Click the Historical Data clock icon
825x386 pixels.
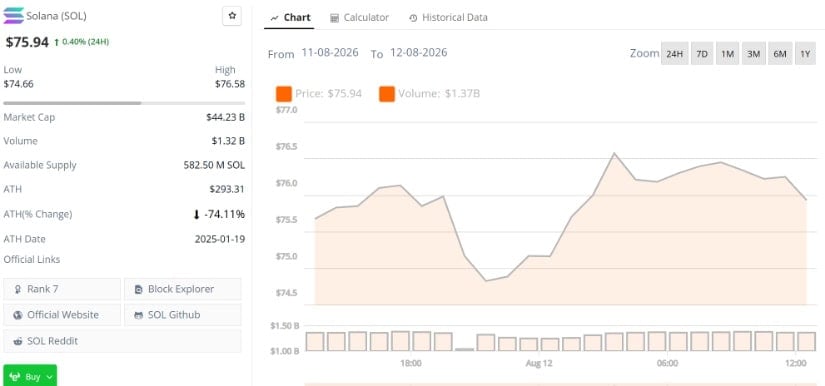[x=413, y=18]
